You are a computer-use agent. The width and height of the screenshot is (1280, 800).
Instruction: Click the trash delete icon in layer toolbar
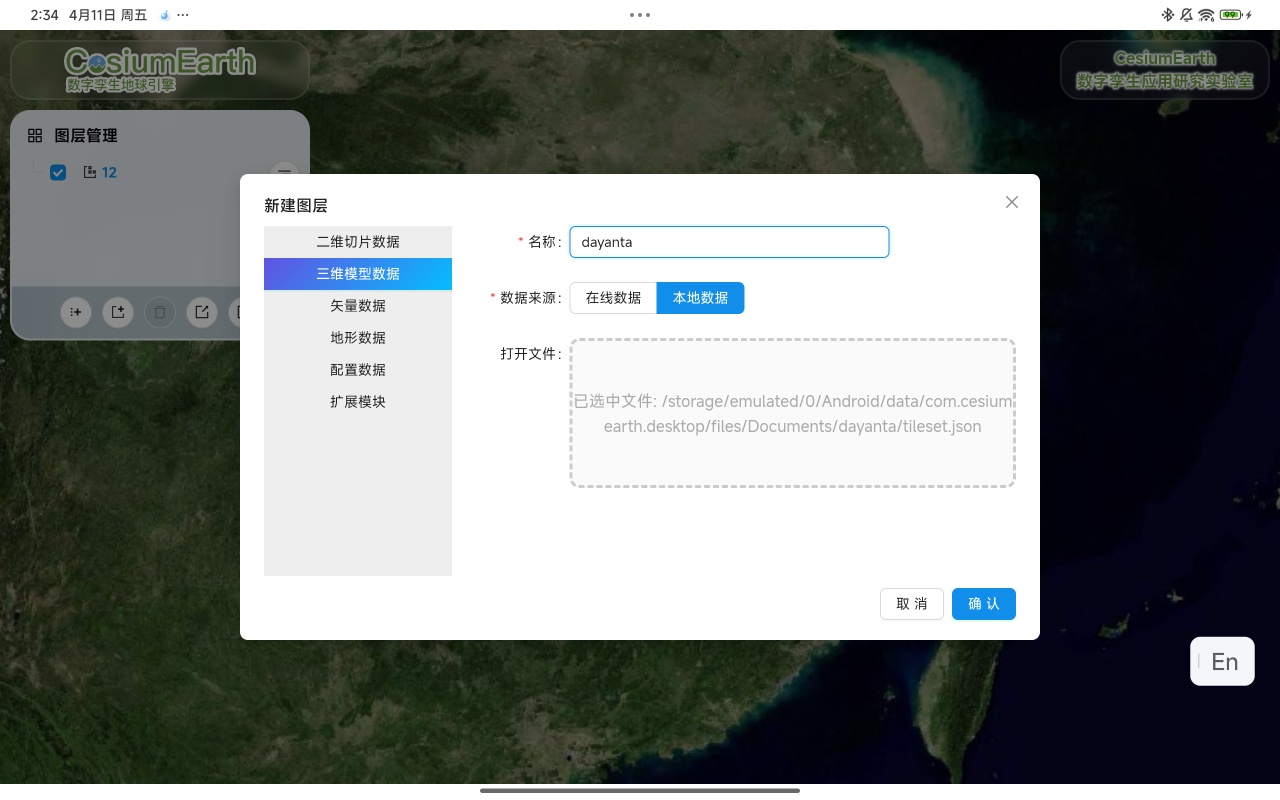coord(160,312)
